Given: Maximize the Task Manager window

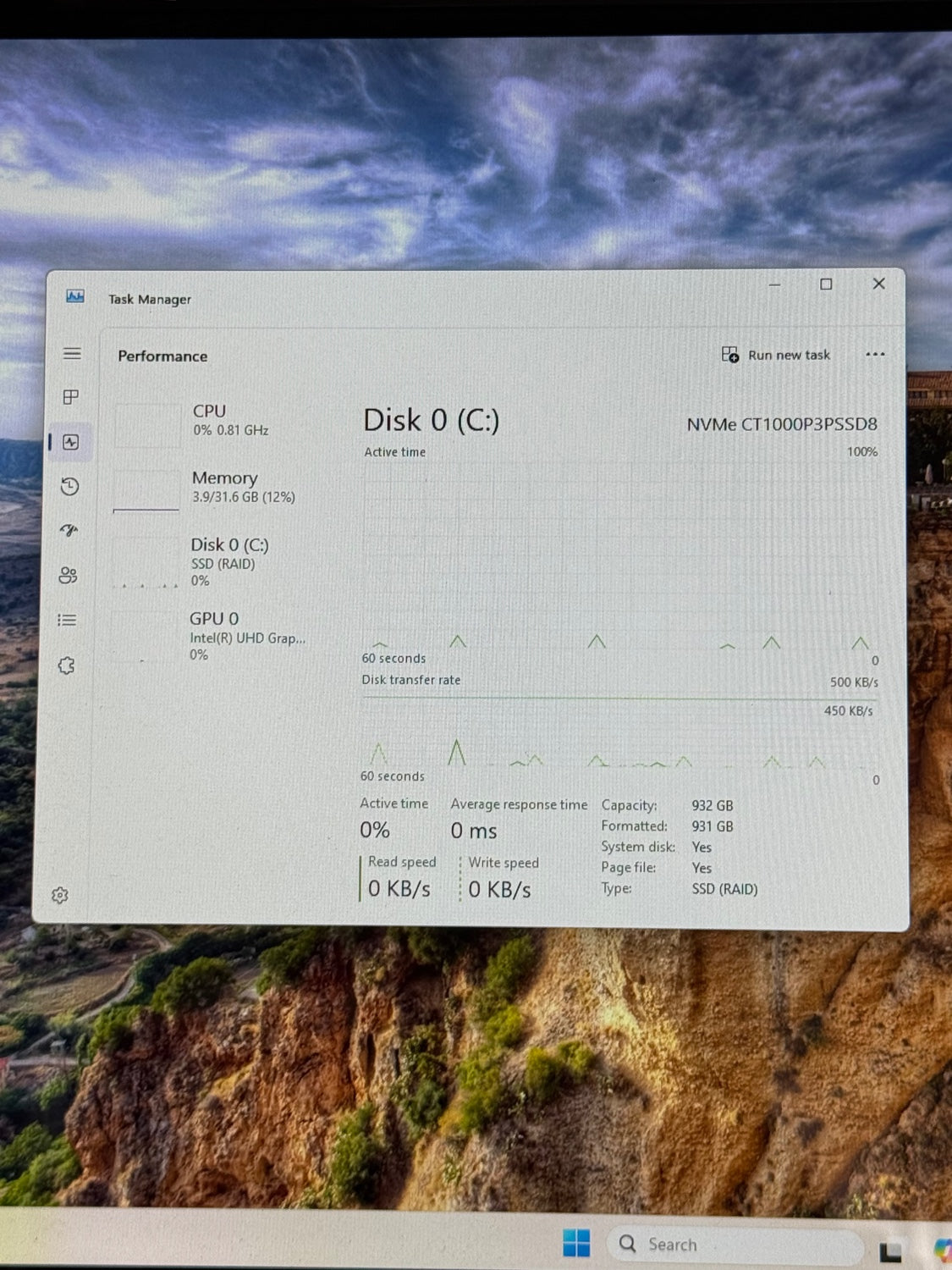Looking at the screenshot, I should (826, 284).
